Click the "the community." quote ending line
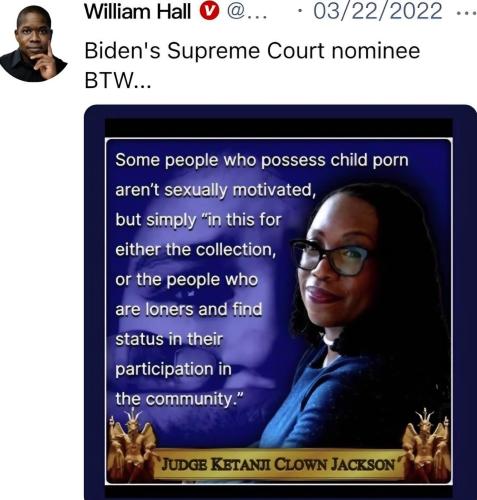477x500 pixels. click(x=180, y=399)
